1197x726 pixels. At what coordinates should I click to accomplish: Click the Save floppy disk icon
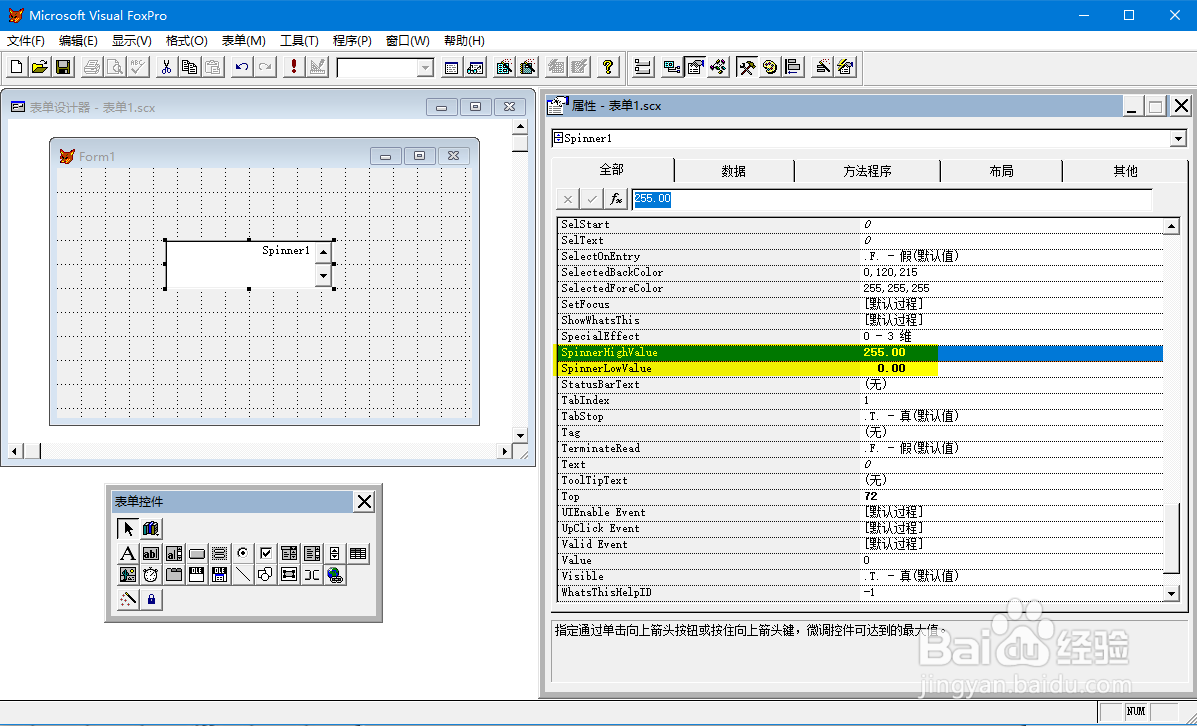point(63,67)
